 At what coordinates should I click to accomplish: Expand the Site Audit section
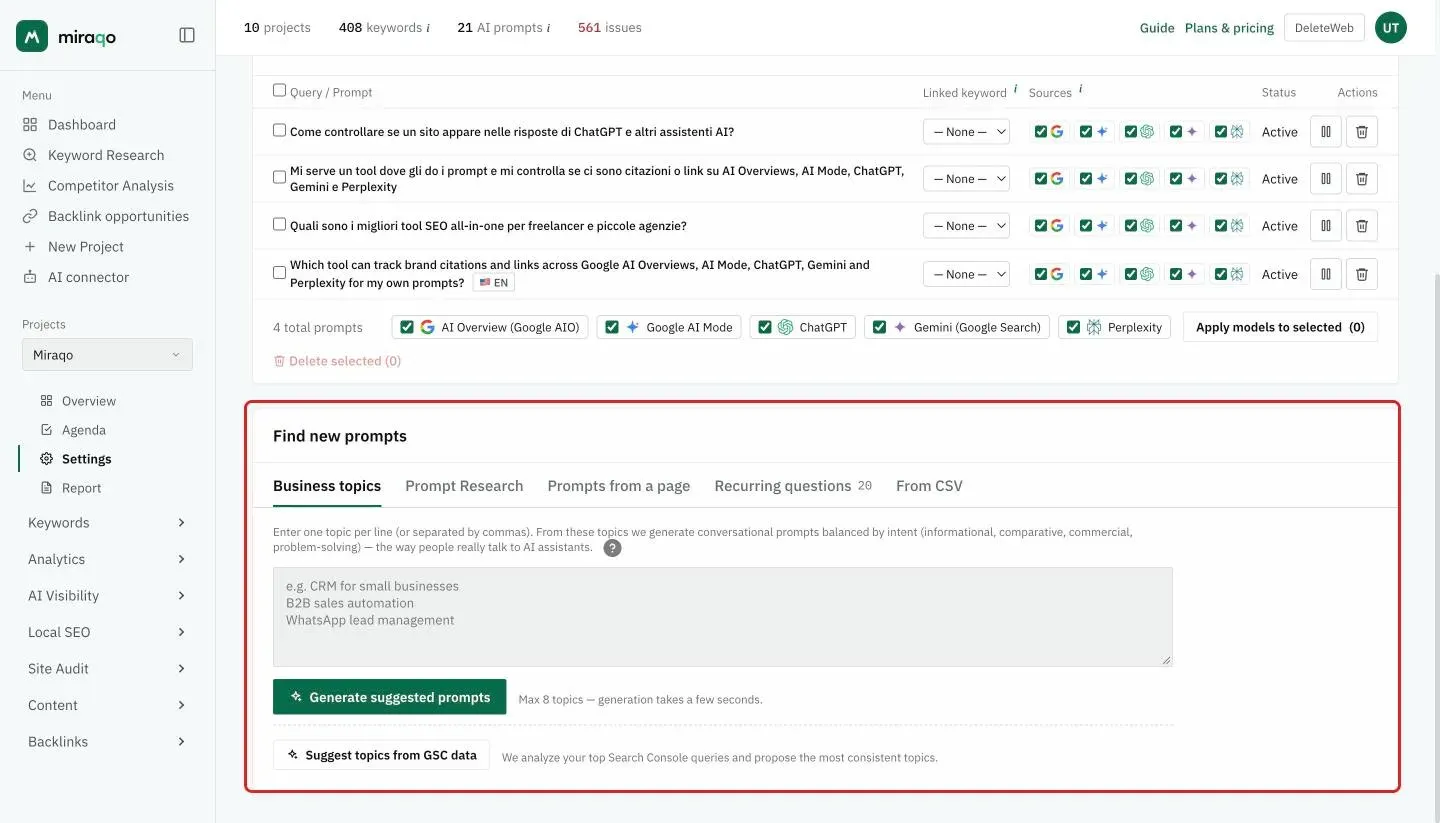(107, 669)
